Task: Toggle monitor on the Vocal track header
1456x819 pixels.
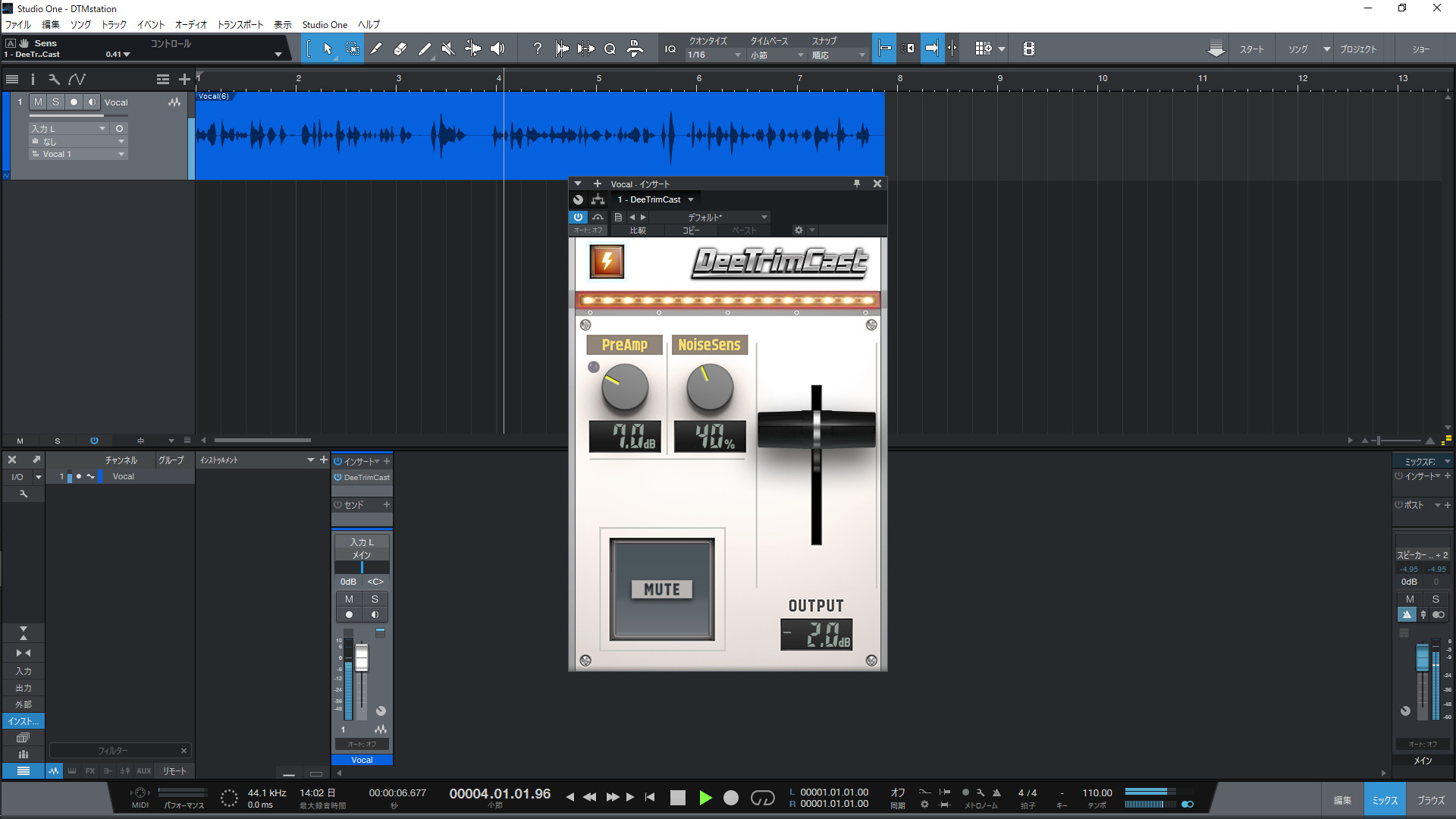Action: tap(92, 102)
